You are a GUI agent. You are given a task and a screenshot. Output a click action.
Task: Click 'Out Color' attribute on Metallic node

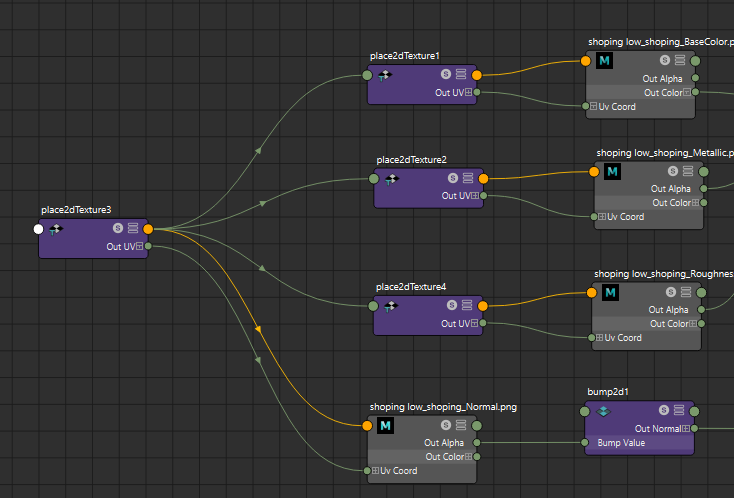(672, 203)
